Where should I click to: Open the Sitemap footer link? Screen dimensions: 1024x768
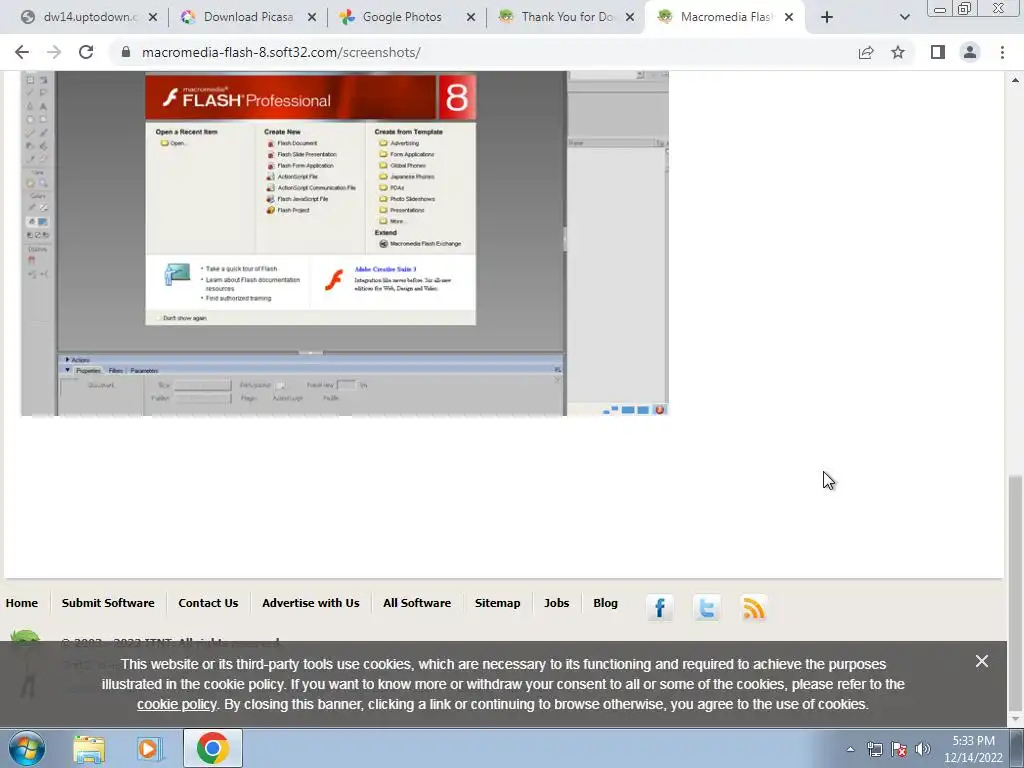click(498, 603)
